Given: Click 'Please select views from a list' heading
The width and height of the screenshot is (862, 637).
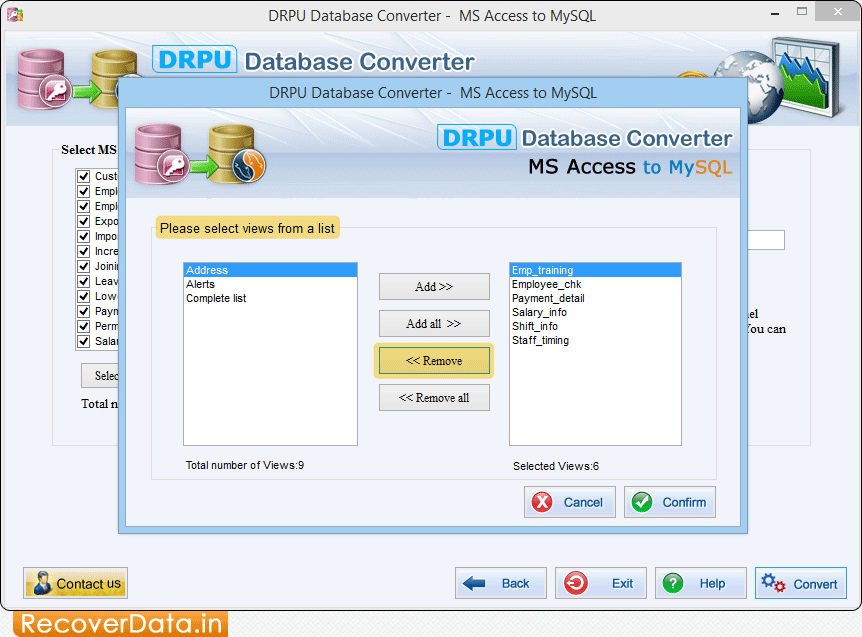Looking at the screenshot, I should click(x=247, y=228).
